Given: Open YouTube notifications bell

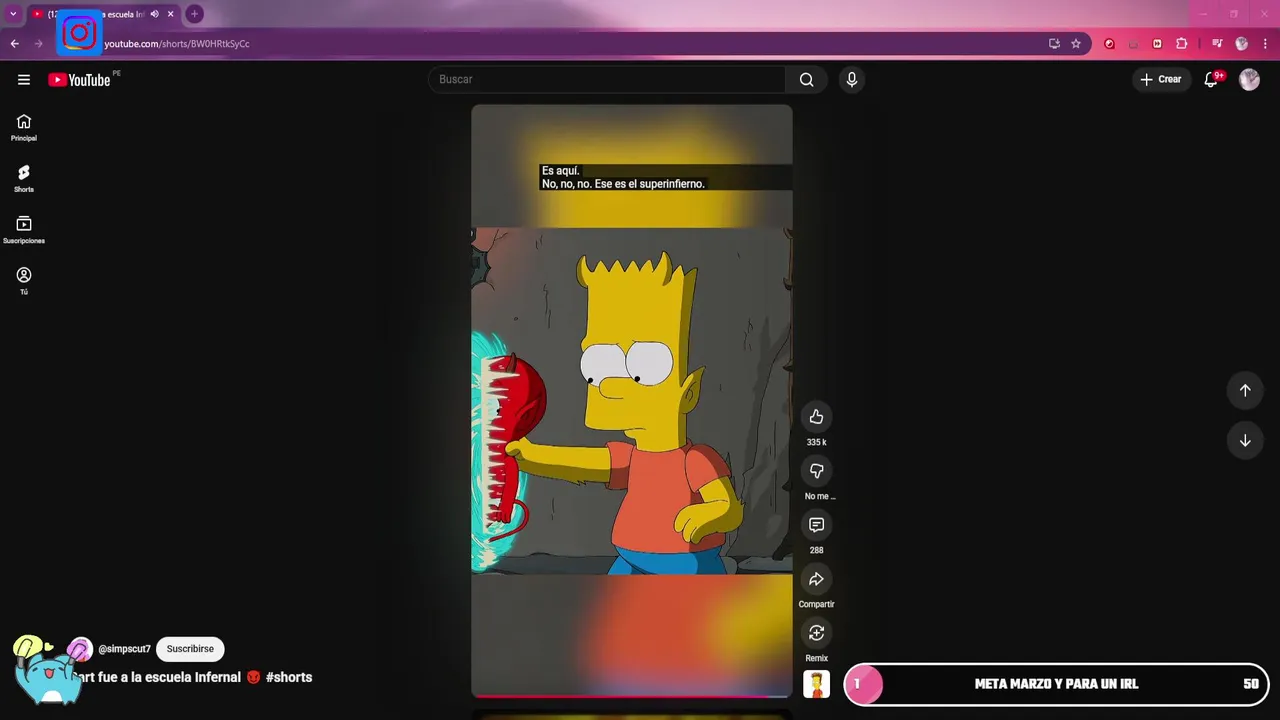Looking at the screenshot, I should coord(1211,79).
